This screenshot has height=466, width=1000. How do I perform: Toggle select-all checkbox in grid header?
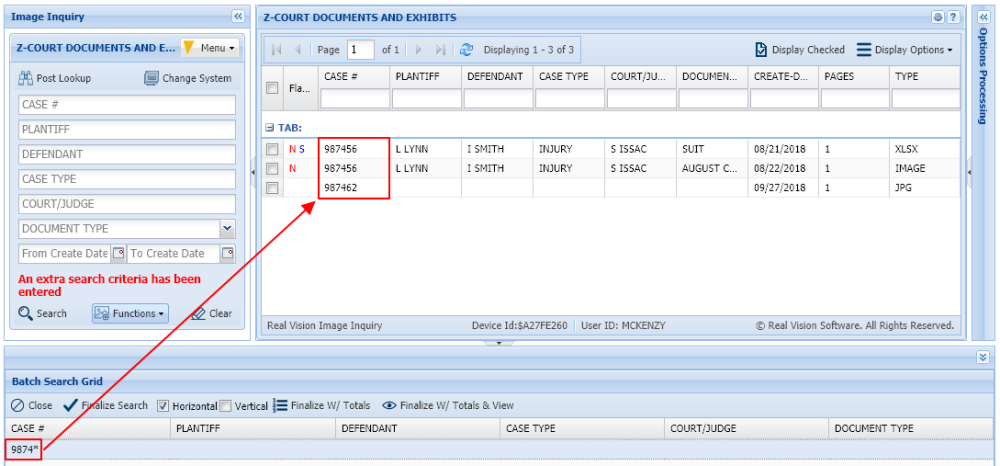272,88
